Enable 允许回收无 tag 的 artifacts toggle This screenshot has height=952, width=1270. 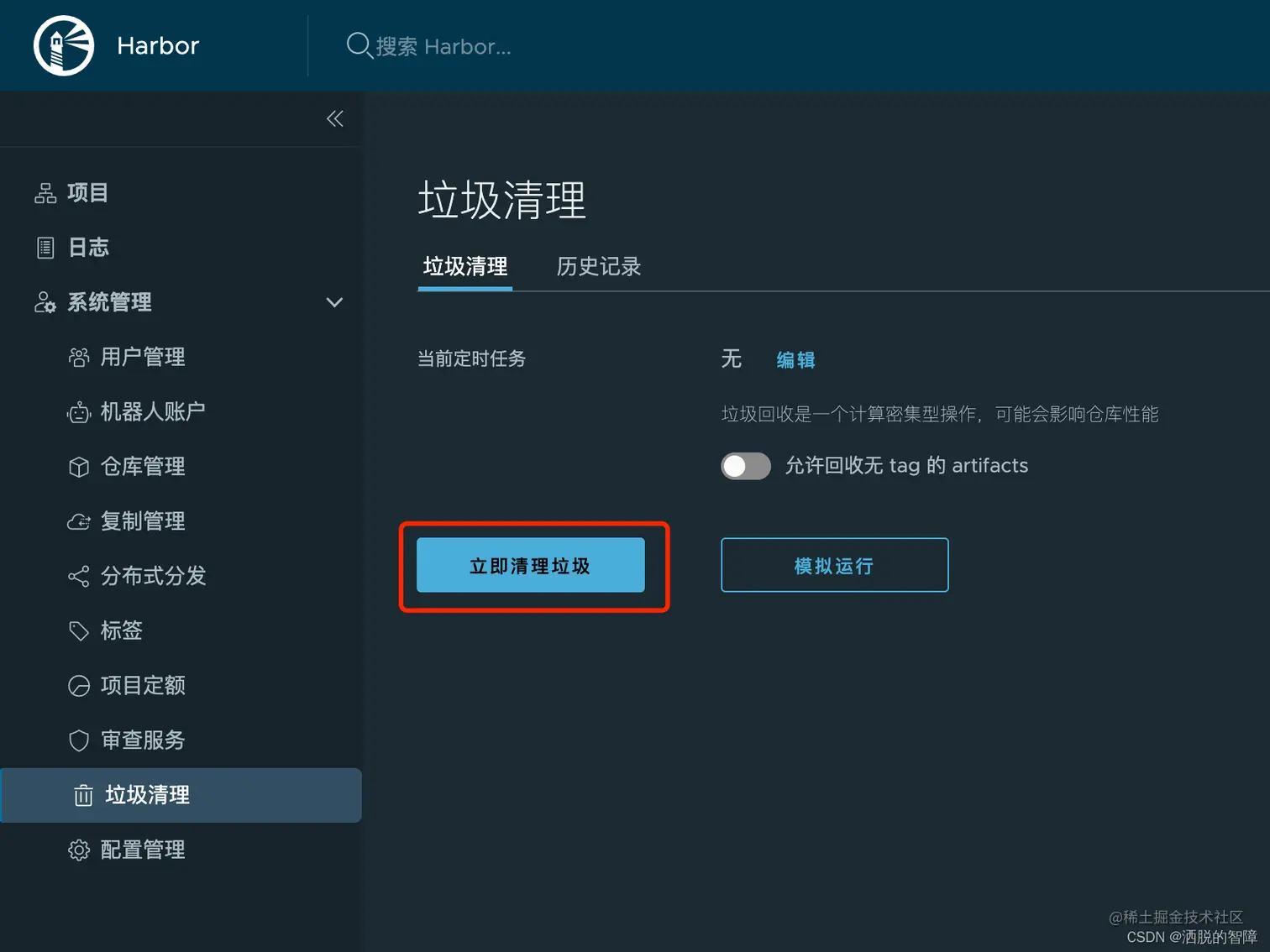745,466
